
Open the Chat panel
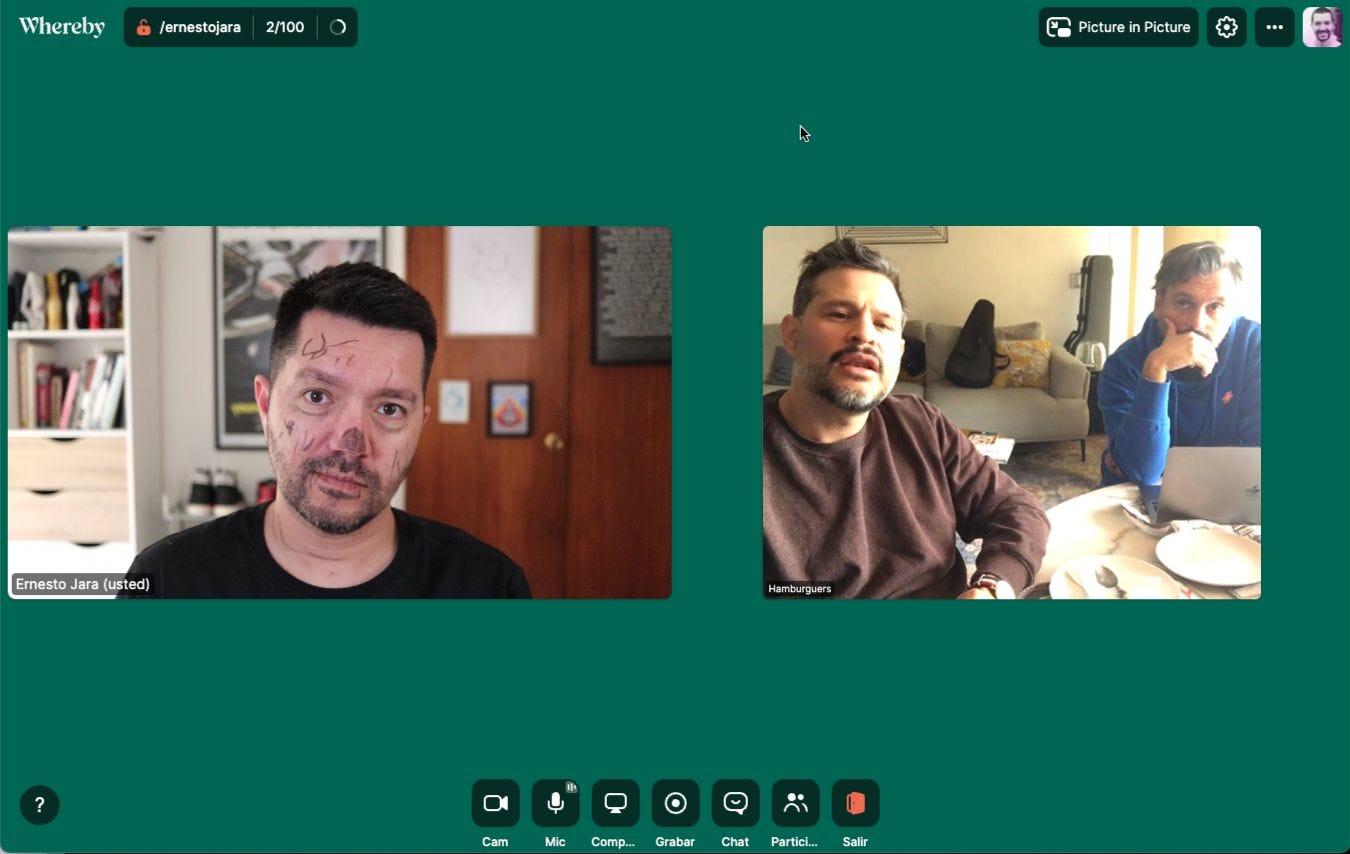[735, 803]
